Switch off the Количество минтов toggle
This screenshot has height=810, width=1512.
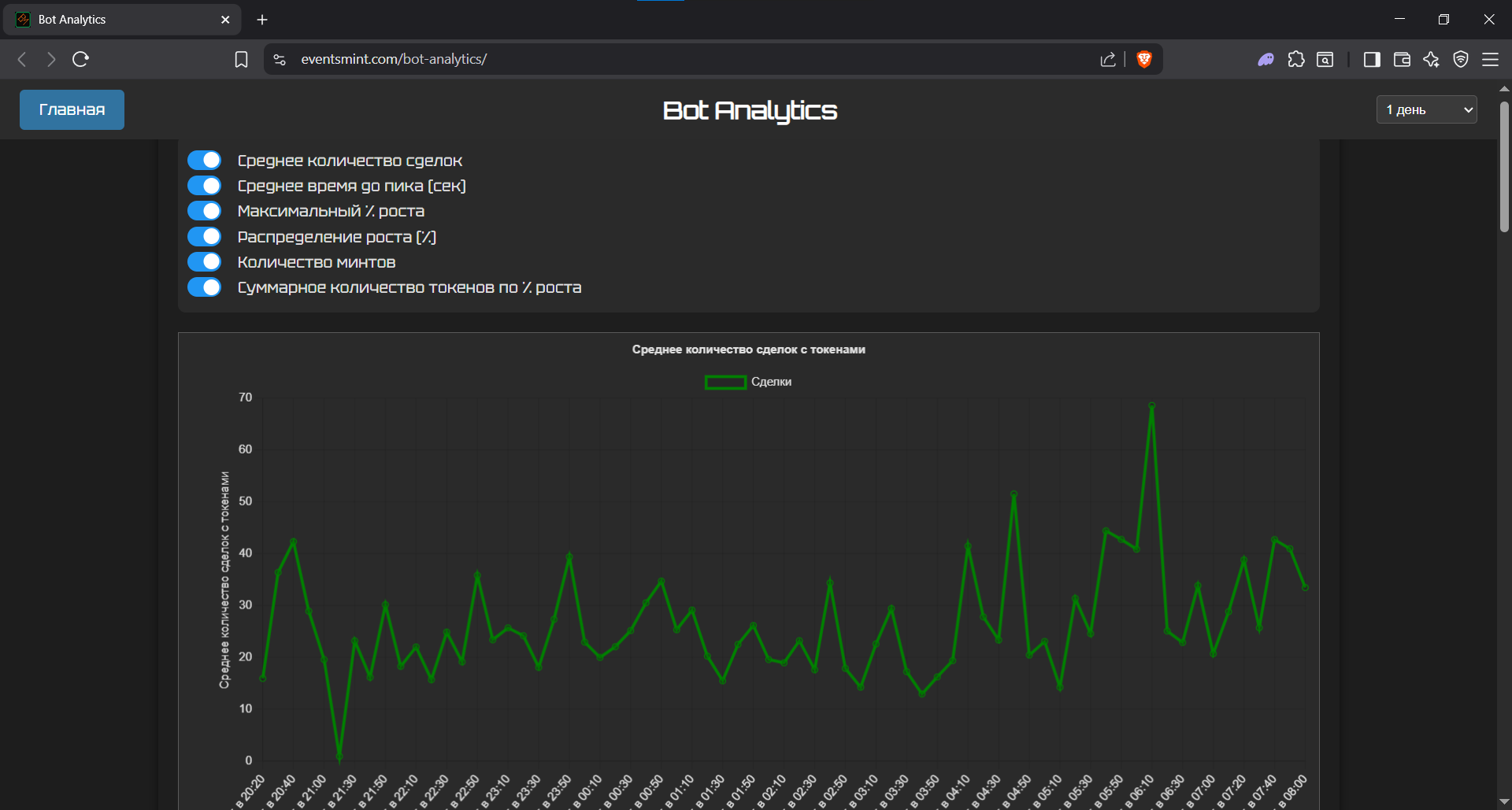(205, 262)
